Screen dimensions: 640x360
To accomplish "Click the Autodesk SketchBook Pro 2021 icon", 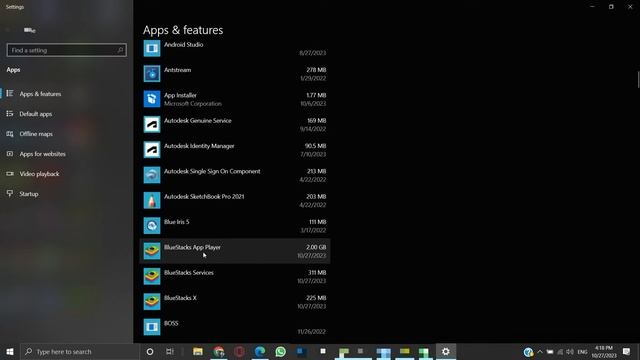I will (152, 200).
